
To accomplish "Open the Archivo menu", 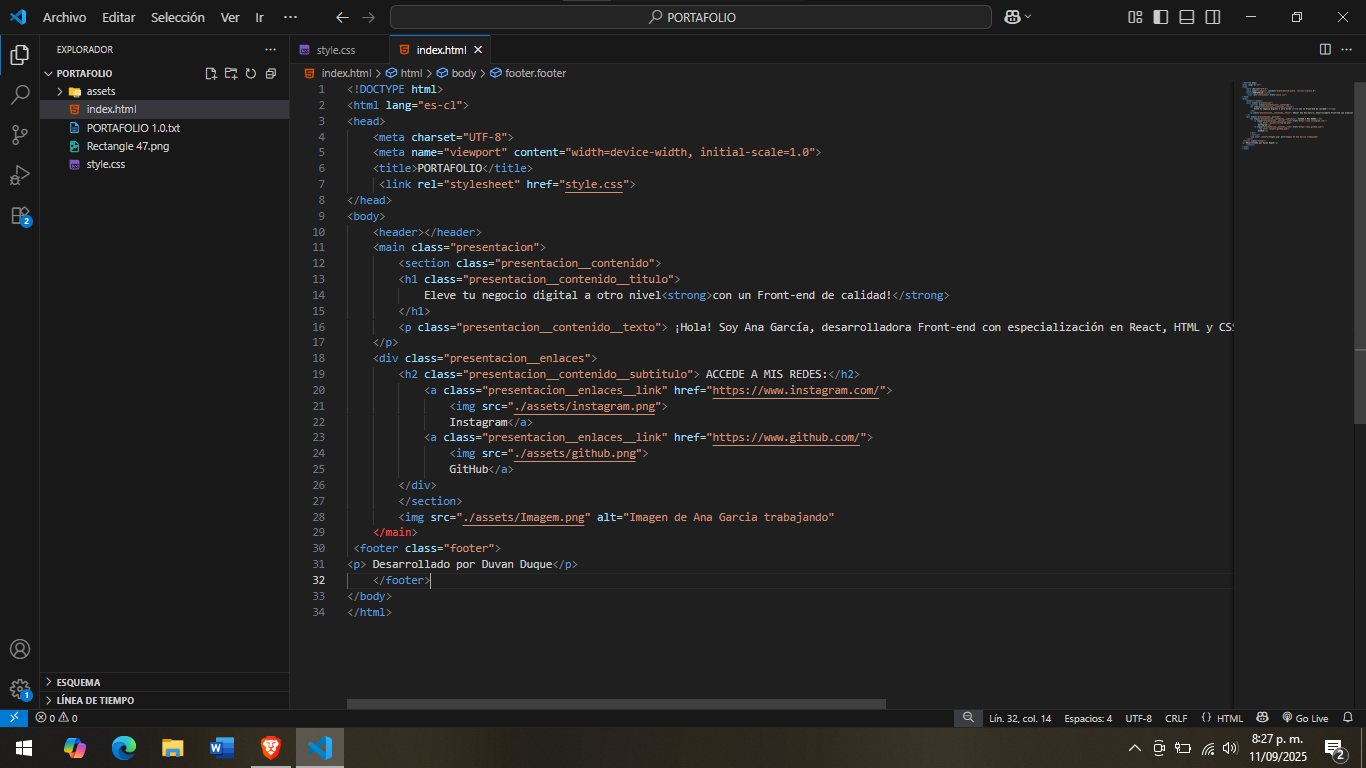I will 64,17.
